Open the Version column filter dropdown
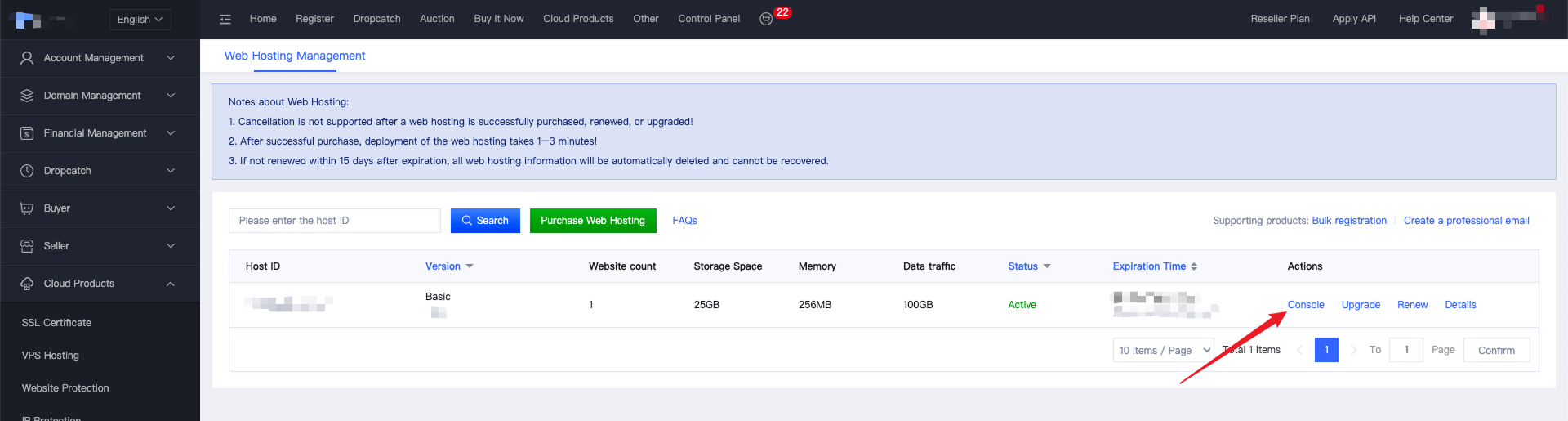This screenshot has height=421, width=1568. tap(470, 266)
